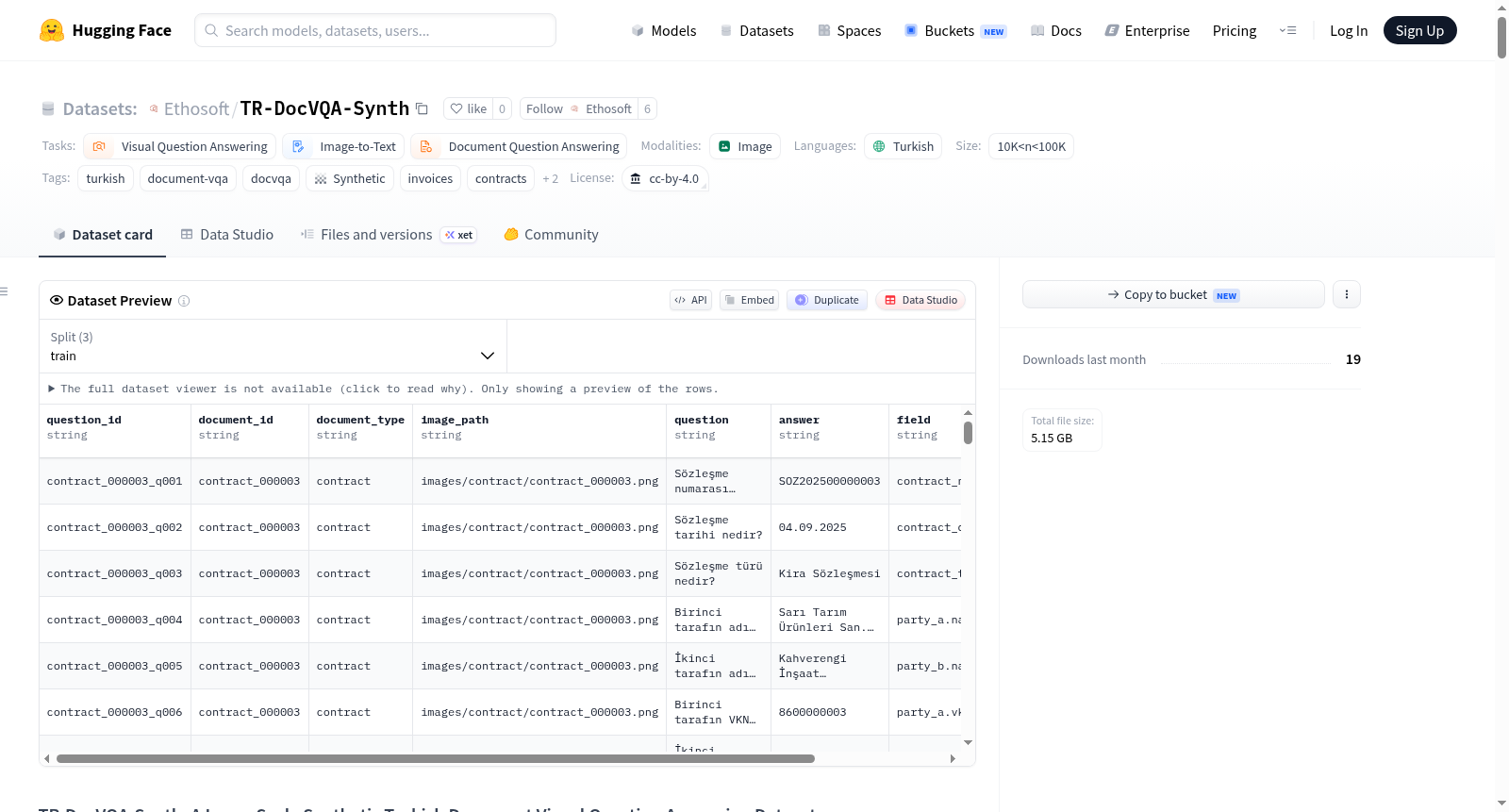This screenshot has width=1509, height=812.
Task: Switch to the Data Studio tab
Action: click(227, 235)
